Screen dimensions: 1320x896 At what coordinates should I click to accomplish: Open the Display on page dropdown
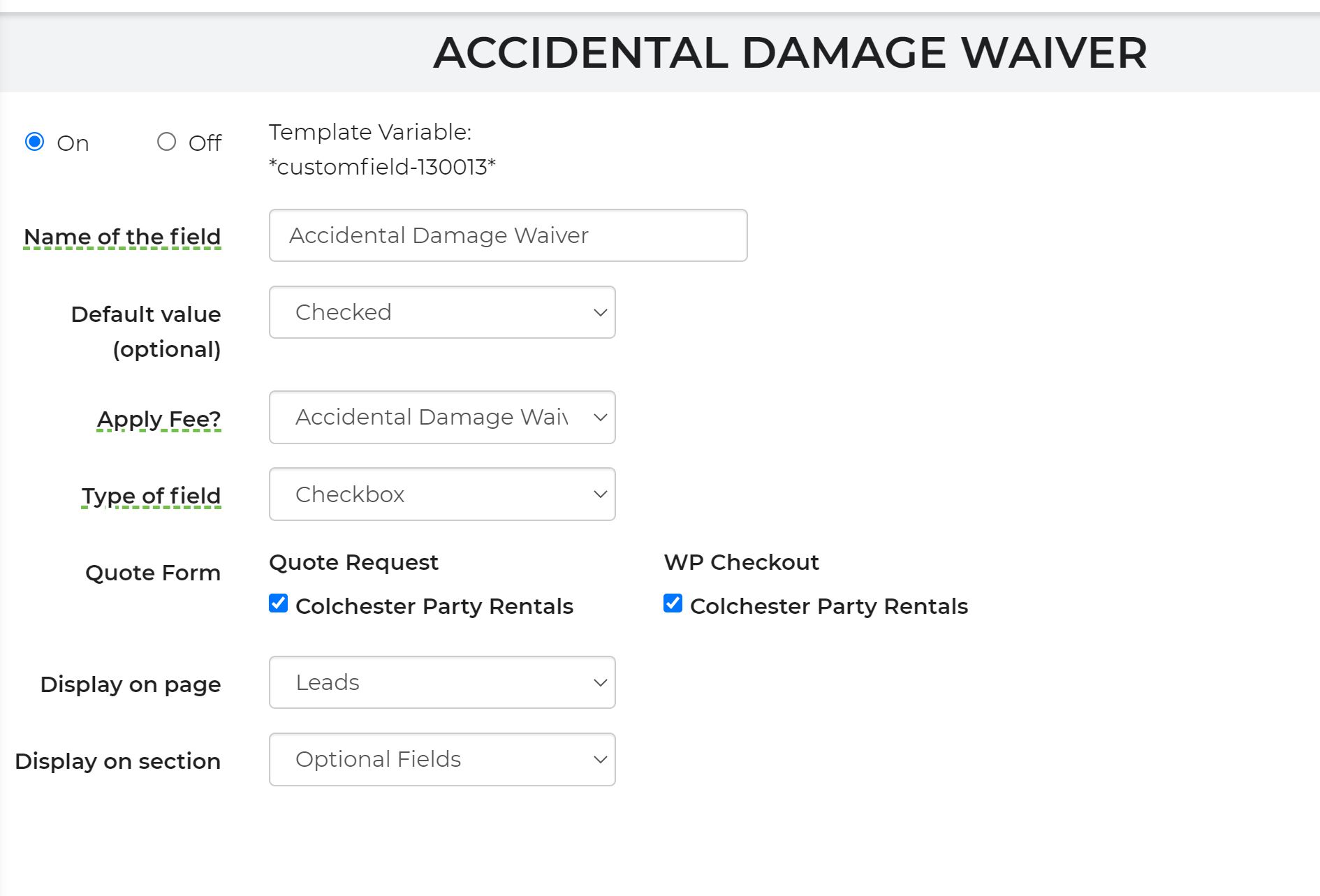pos(442,682)
